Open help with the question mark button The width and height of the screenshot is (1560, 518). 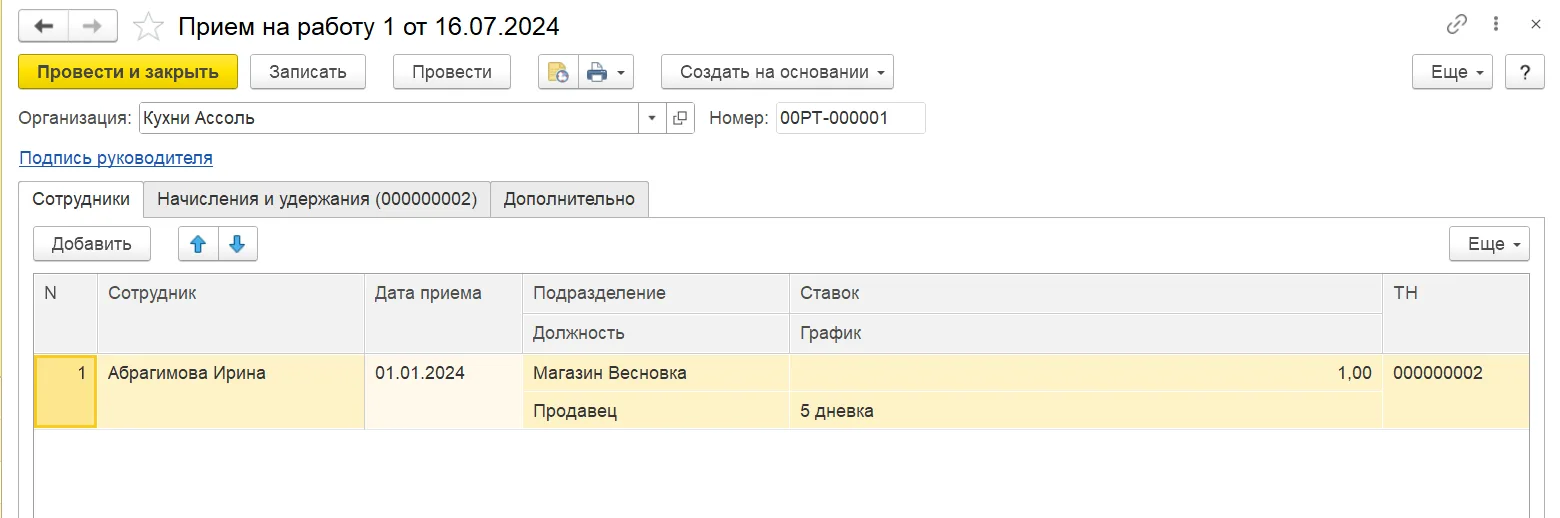(1525, 72)
